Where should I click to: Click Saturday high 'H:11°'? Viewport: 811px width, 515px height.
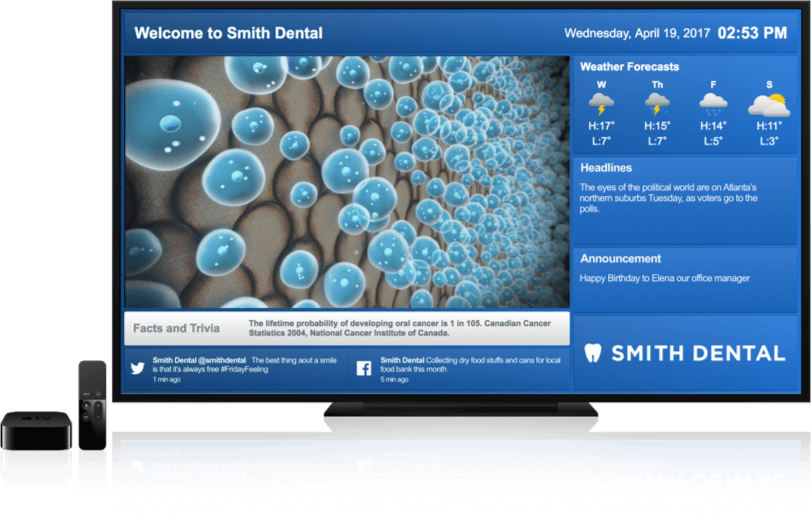769,126
